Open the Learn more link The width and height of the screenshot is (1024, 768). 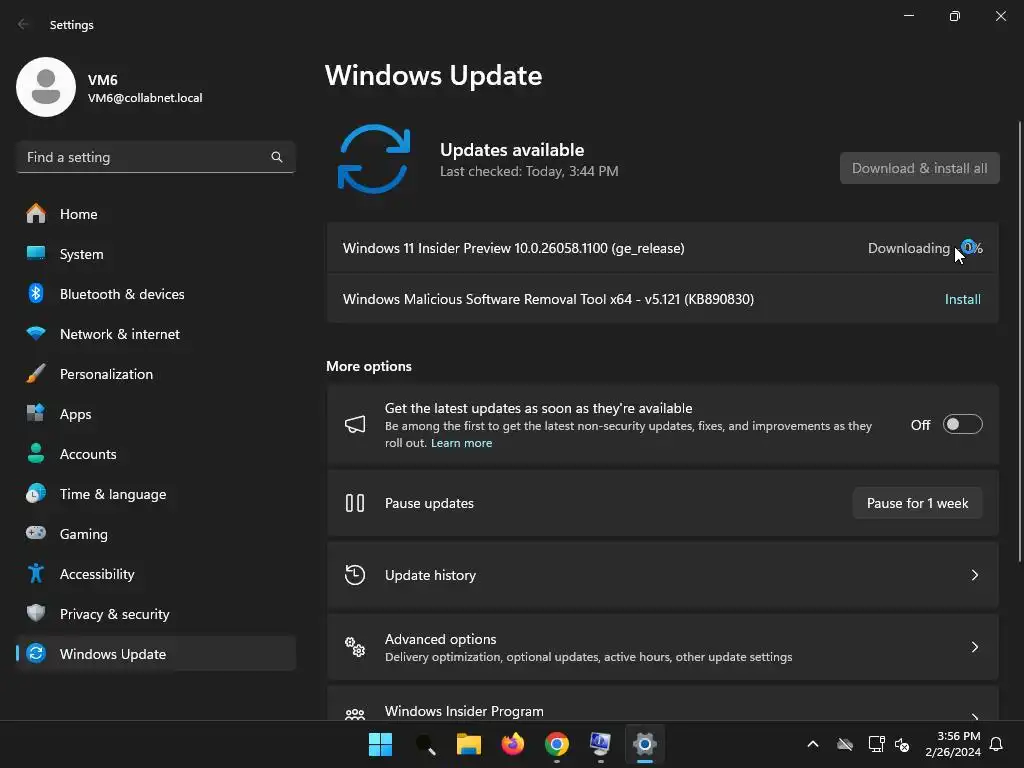(461, 443)
